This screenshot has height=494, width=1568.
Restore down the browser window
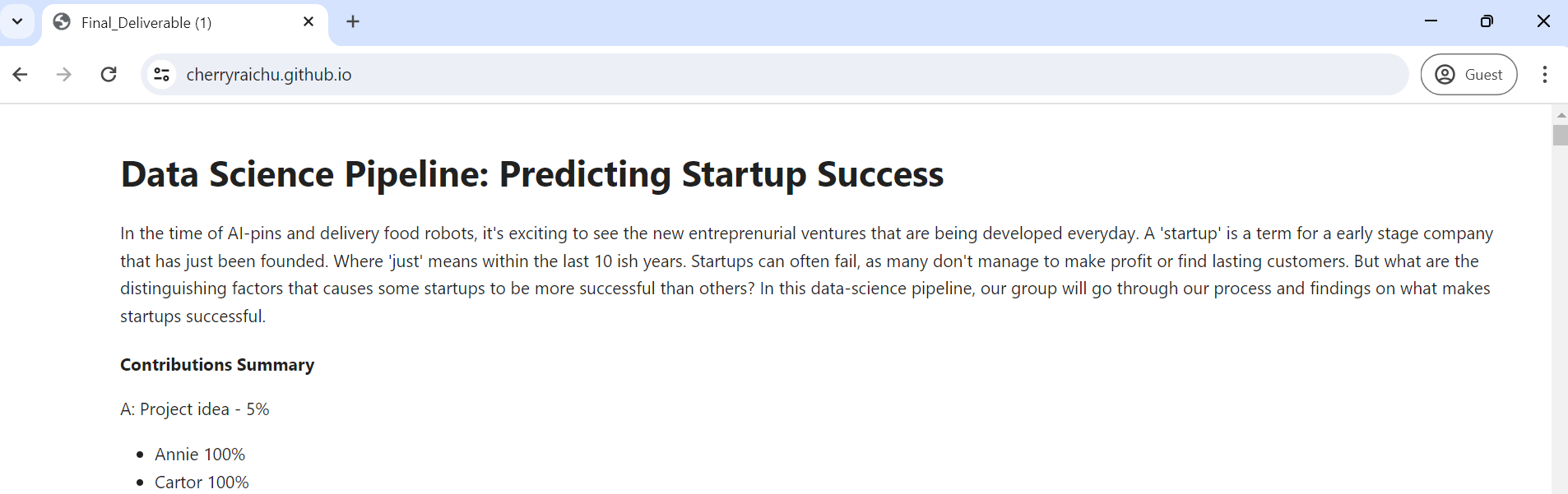click(1487, 21)
